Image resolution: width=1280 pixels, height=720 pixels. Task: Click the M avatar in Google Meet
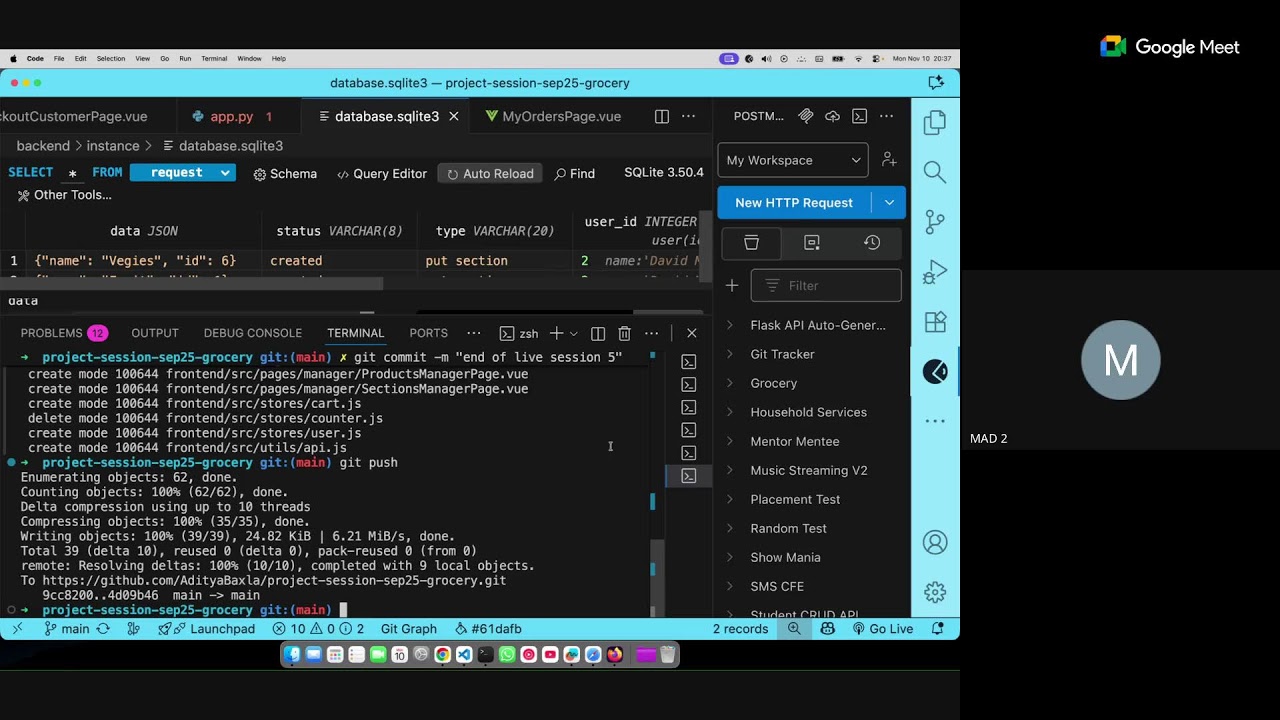pos(1120,360)
